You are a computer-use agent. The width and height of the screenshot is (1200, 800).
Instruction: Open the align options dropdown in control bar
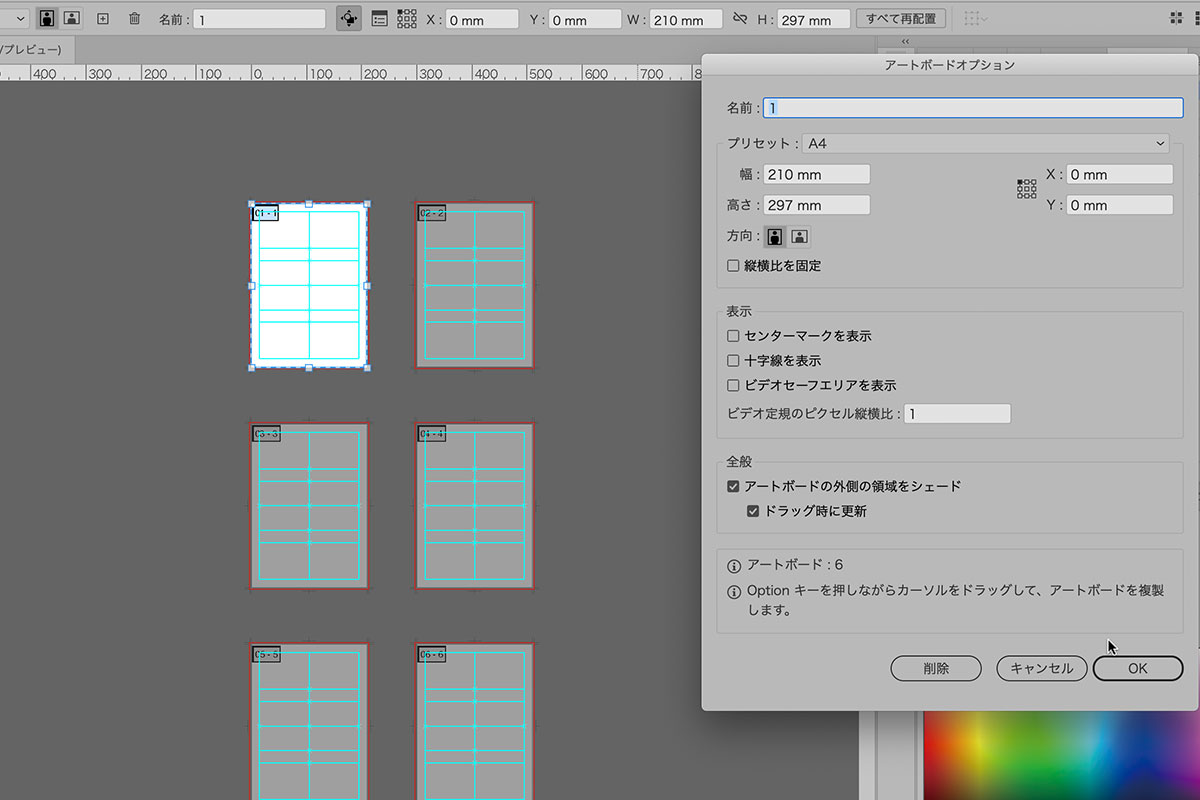point(975,19)
